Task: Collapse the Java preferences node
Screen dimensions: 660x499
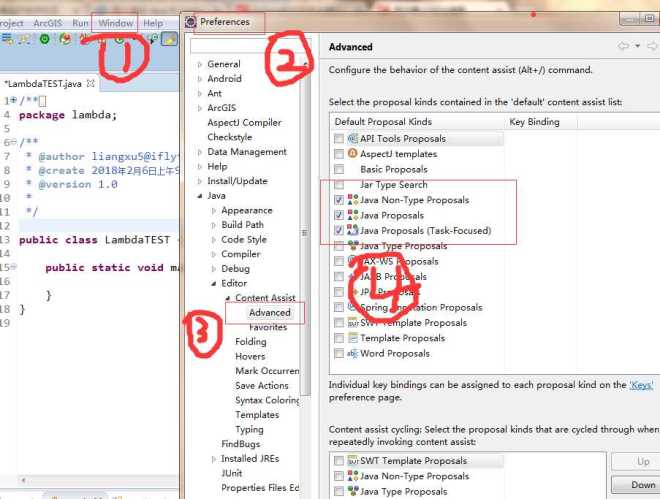Action: [200, 196]
